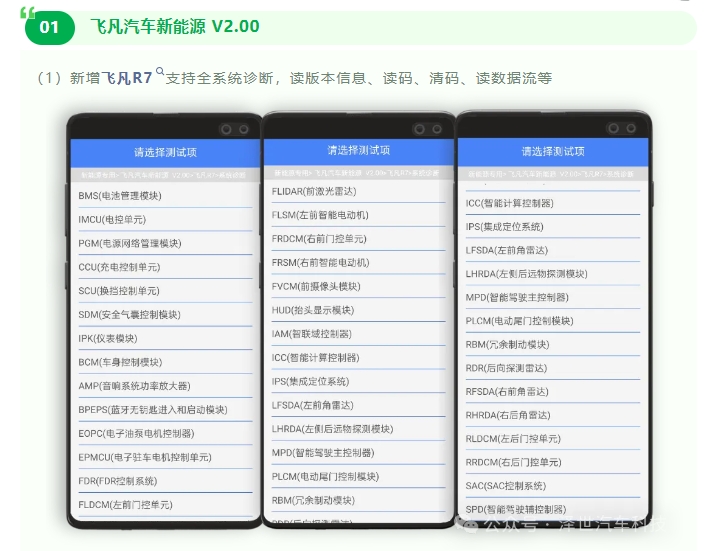Tap FLIDAR(前激光雷达) list item
The width and height of the screenshot is (727, 551).
pos(358,191)
